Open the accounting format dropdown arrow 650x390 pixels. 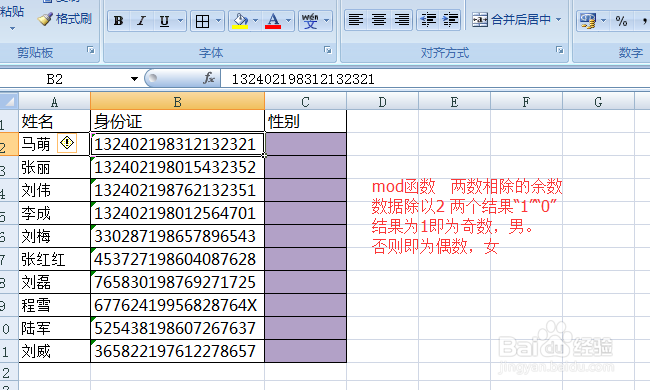603,21
